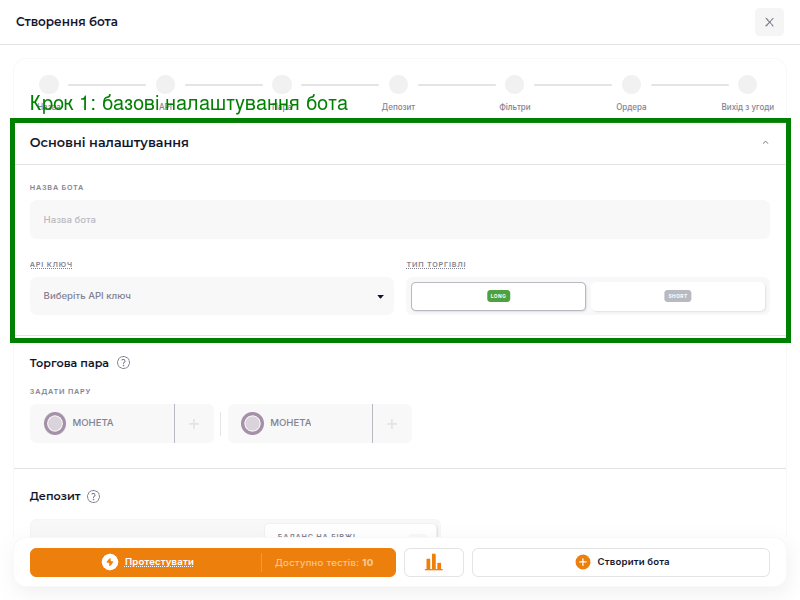Click the Назва бота input field
The height and width of the screenshot is (600, 800).
coord(399,219)
